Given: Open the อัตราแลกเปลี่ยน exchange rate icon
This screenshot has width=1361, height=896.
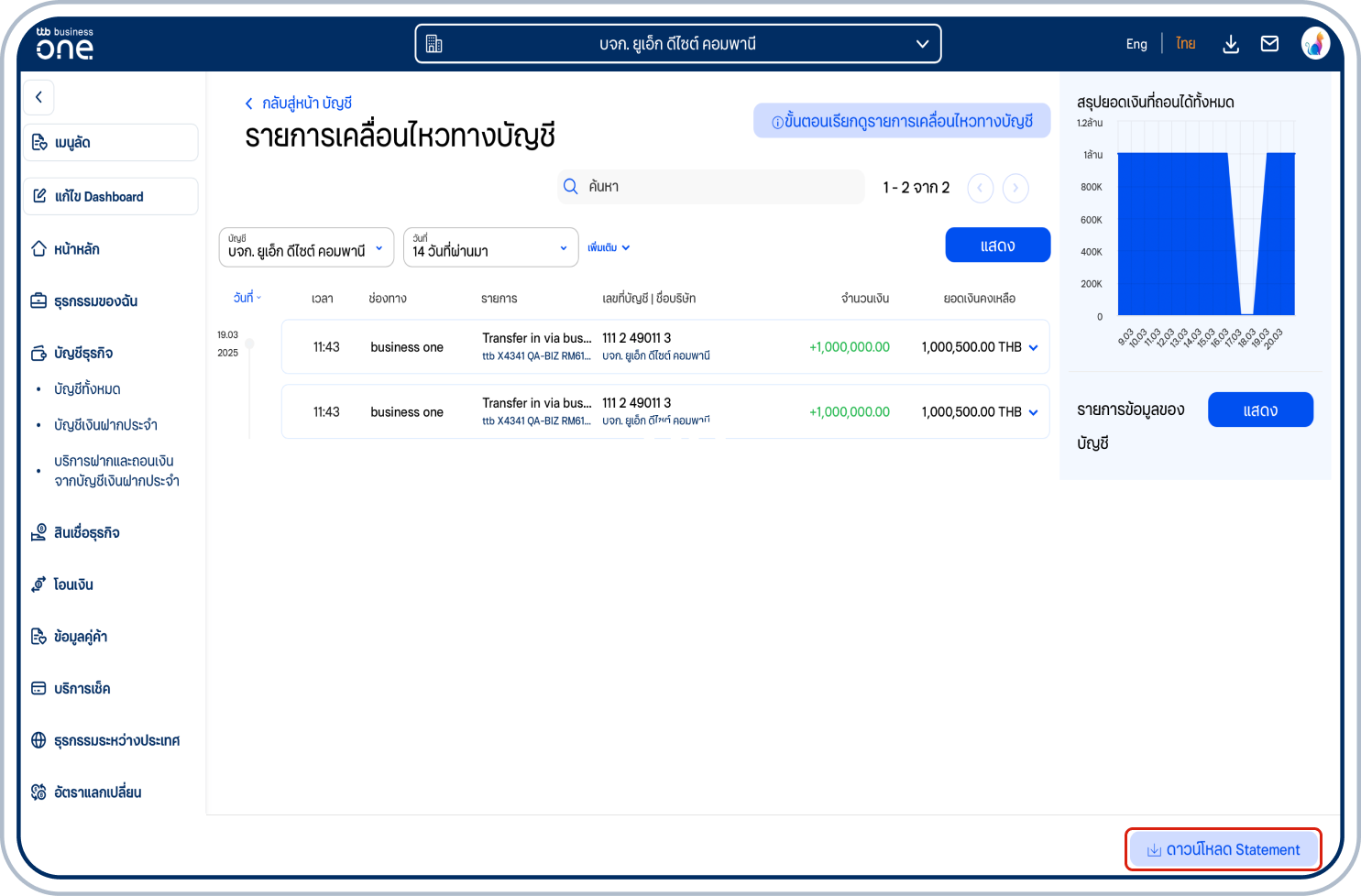Looking at the screenshot, I should 38,792.
